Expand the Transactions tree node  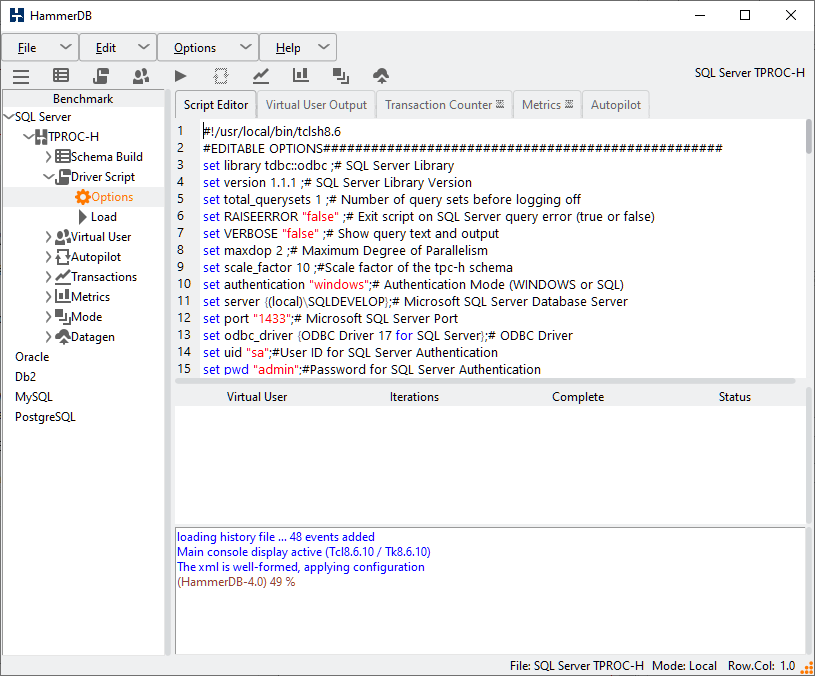(x=48, y=277)
